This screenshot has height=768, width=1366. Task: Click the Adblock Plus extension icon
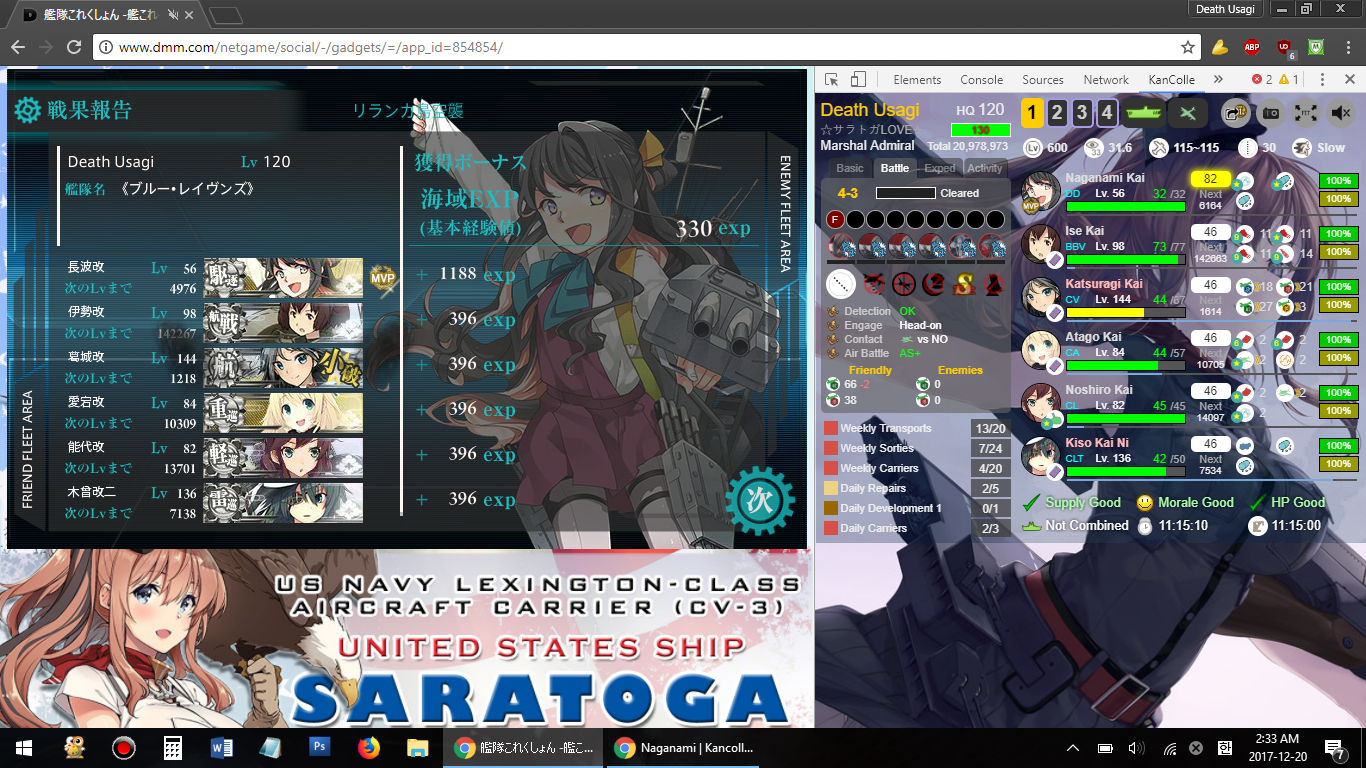pos(1252,47)
